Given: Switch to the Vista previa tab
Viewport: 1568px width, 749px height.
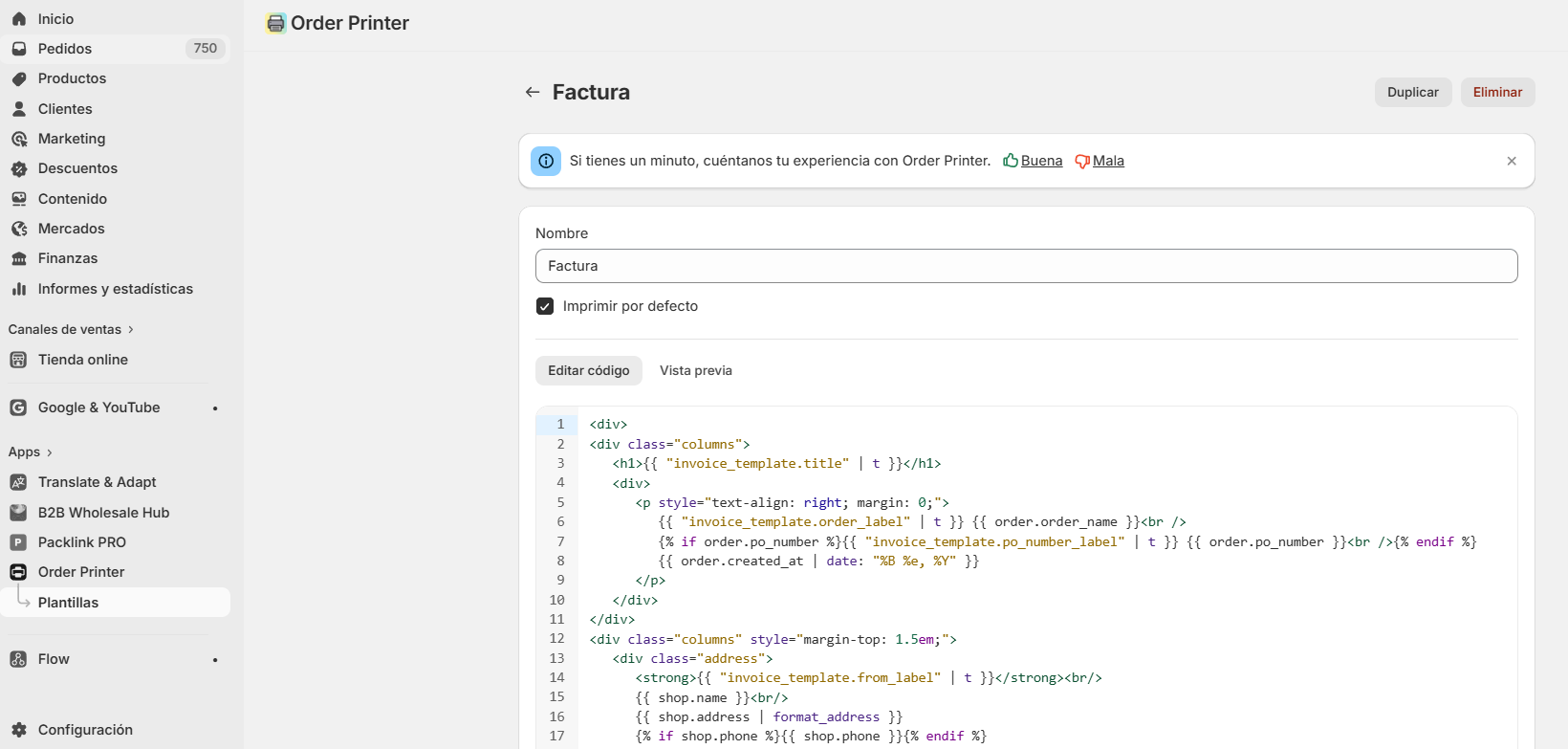Looking at the screenshot, I should click(x=695, y=370).
